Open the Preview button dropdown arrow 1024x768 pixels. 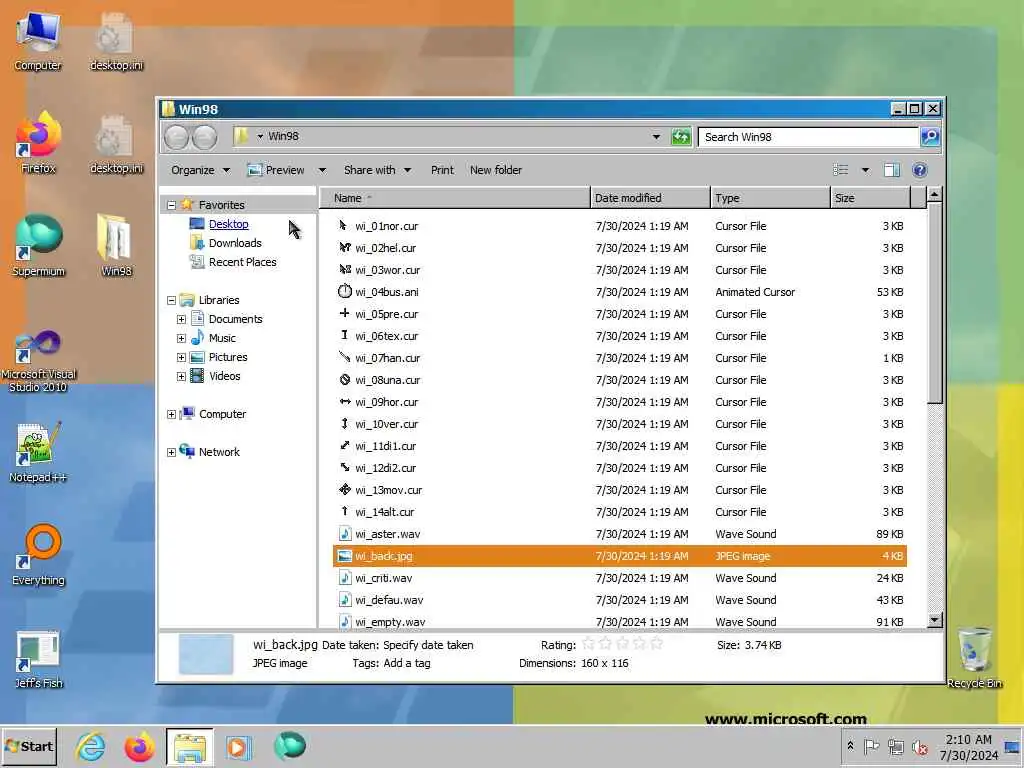pyautogui.click(x=322, y=170)
